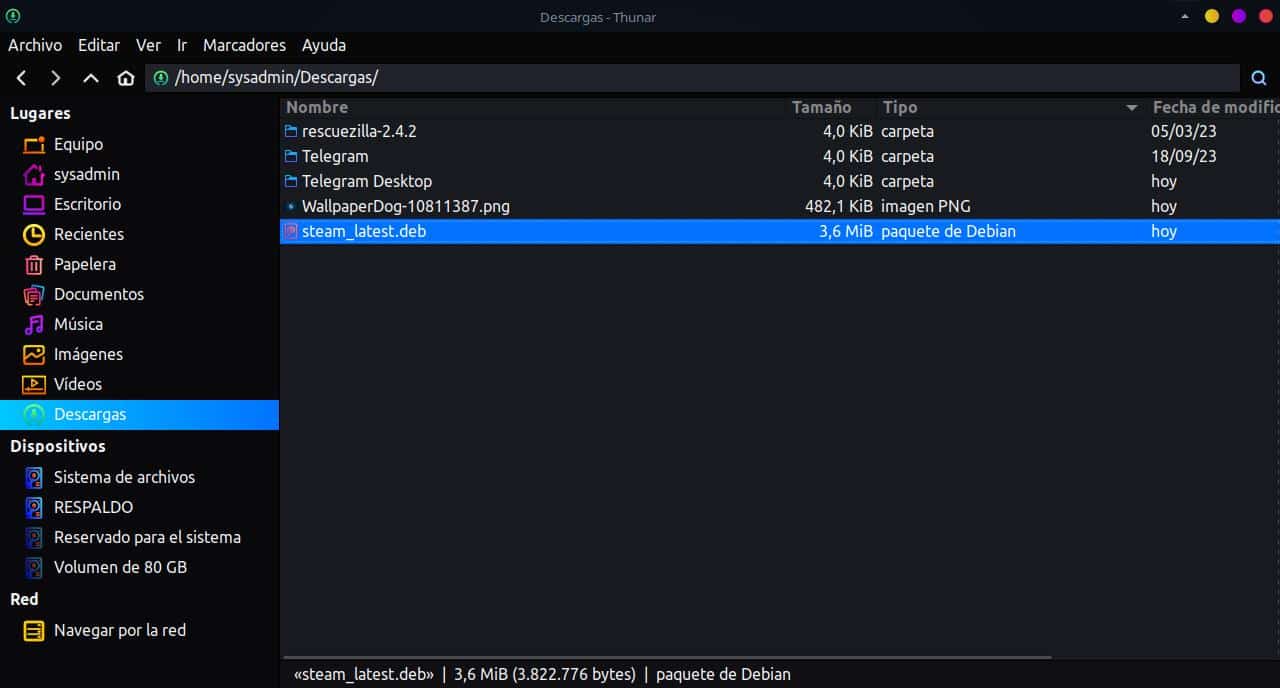Image resolution: width=1280 pixels, height=688 pixels.
Task: Click the Imágenes picture icon
Action: 34,354
